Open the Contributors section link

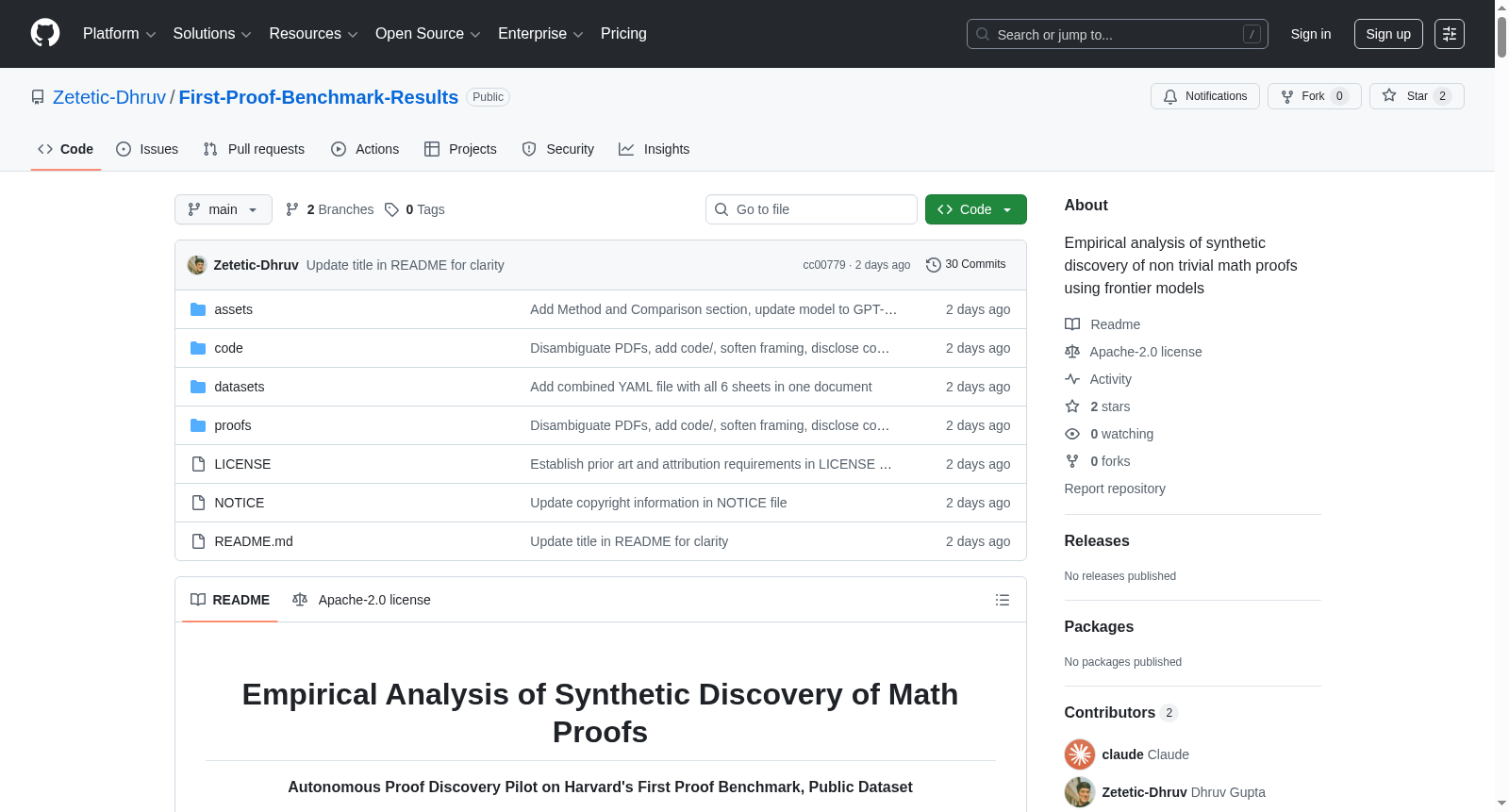[1121, 712]
